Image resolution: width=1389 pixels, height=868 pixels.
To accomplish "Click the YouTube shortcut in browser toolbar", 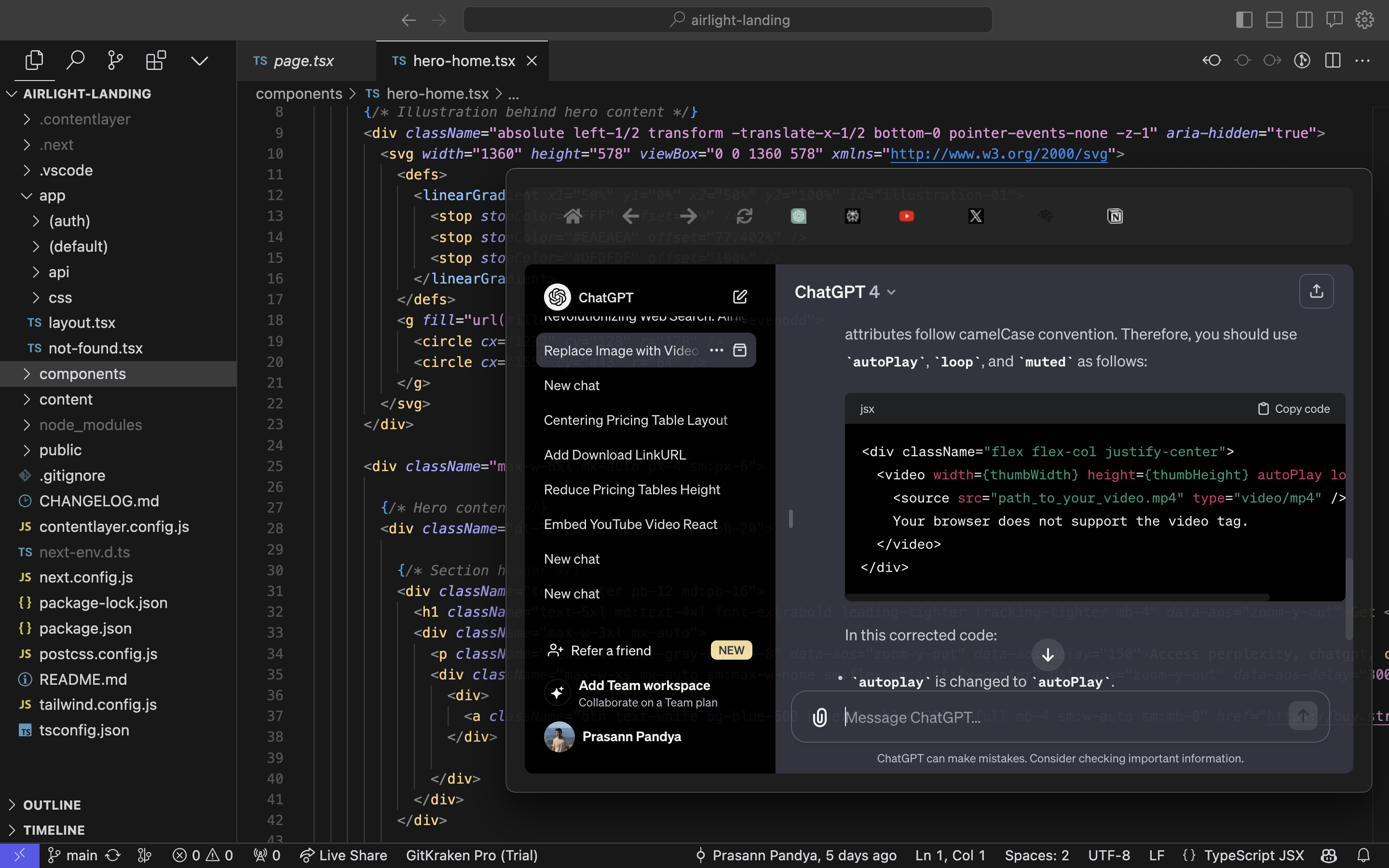I will point(906,216).
